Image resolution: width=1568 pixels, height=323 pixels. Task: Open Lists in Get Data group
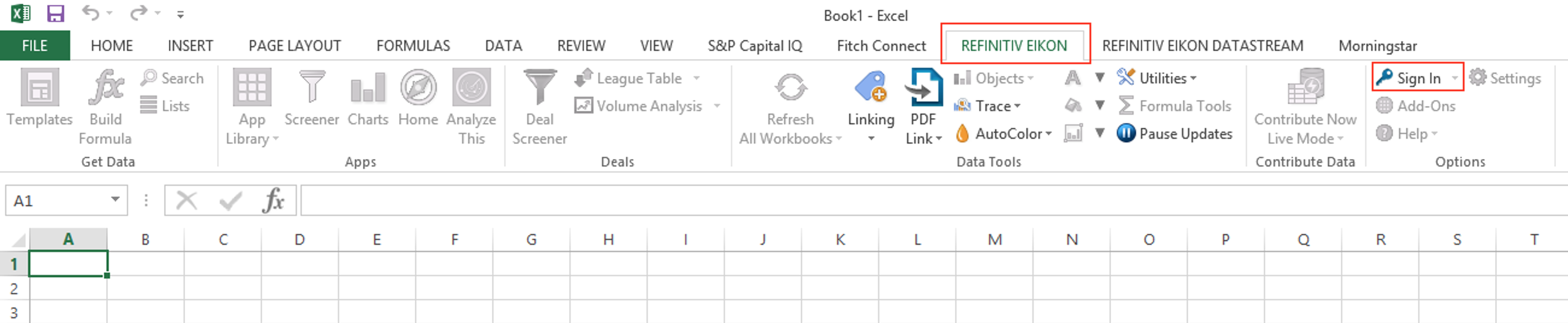click(x=165, y=106)
